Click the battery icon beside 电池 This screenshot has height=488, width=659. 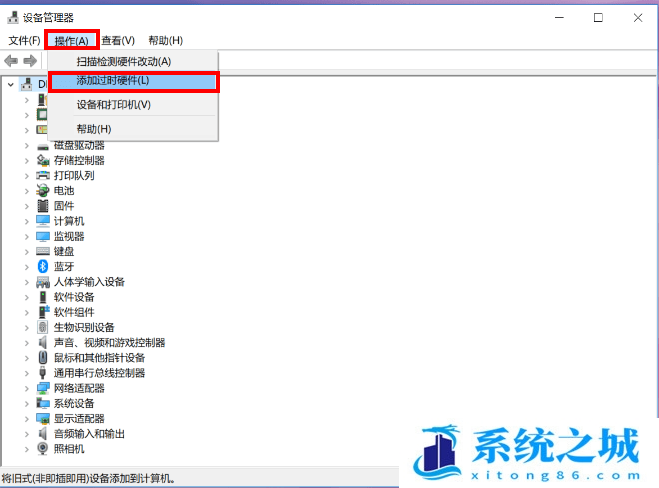[x=43, y=190]
